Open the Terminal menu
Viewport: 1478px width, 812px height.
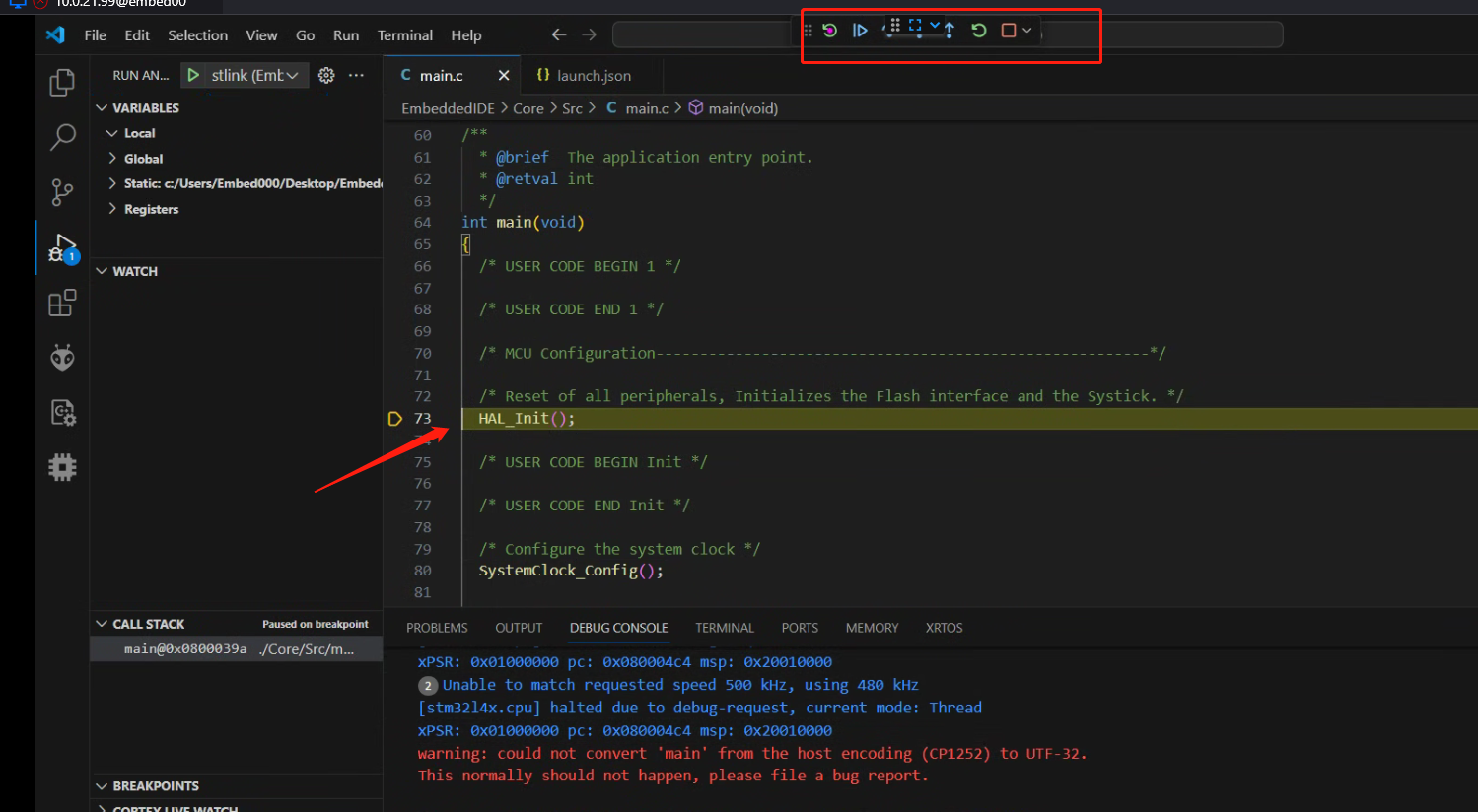pos(405,35)
